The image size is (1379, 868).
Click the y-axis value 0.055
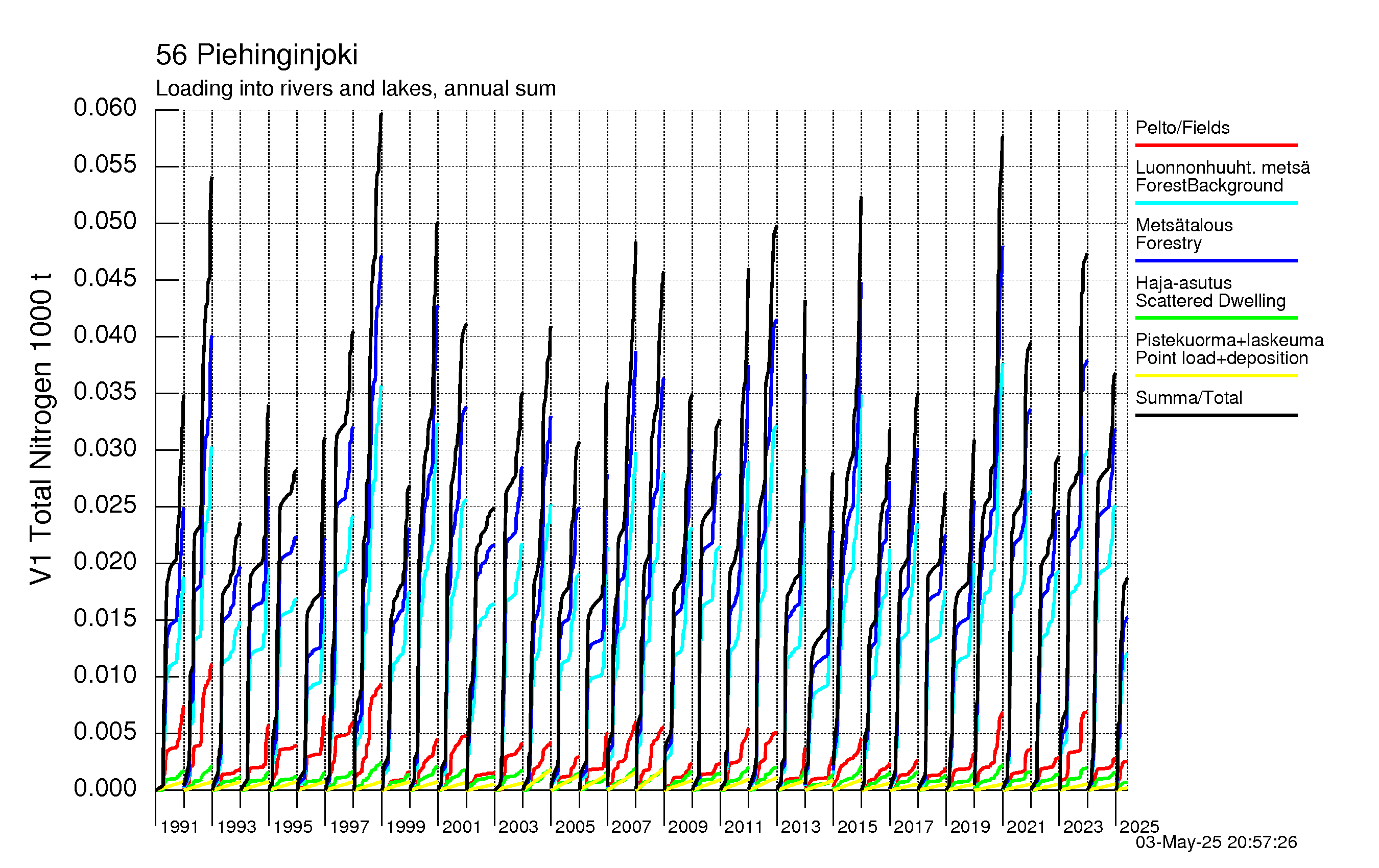pyautogui.click(x=105, y=164)
